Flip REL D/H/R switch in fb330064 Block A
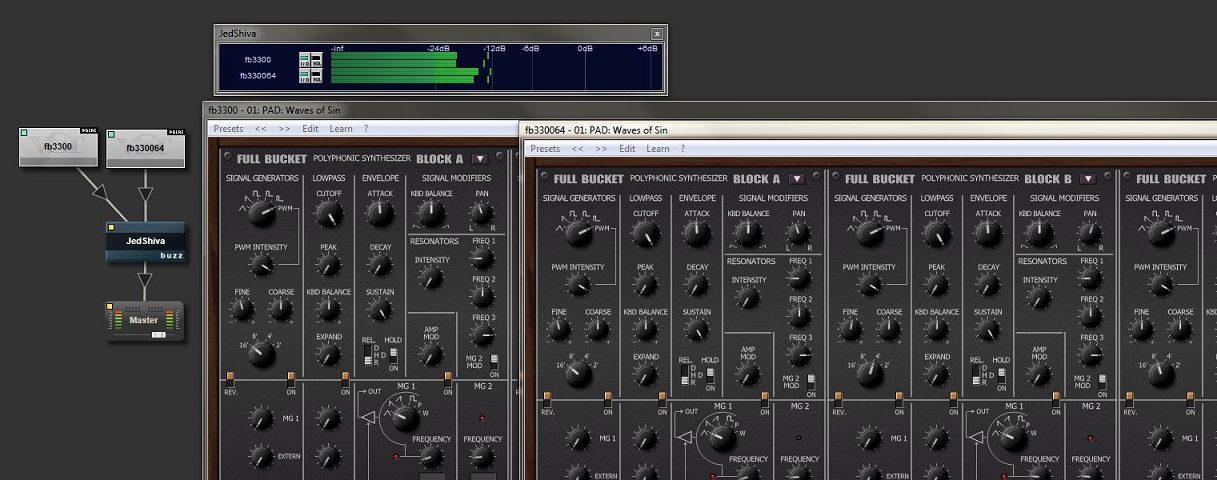The image size is (1217, 480). click(x=687, y=375)
